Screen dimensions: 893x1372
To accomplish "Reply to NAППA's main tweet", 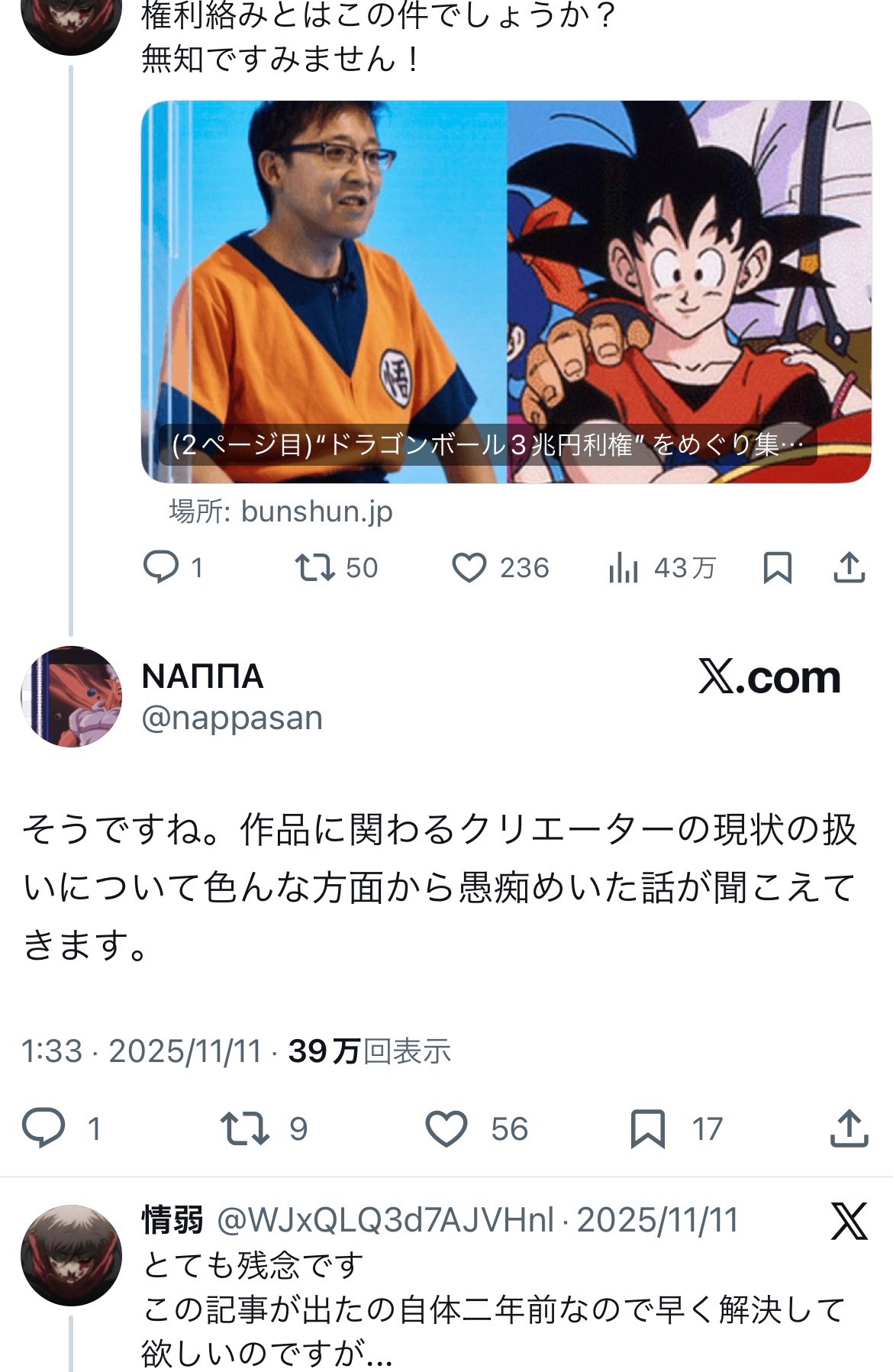I will (44, 1128).
